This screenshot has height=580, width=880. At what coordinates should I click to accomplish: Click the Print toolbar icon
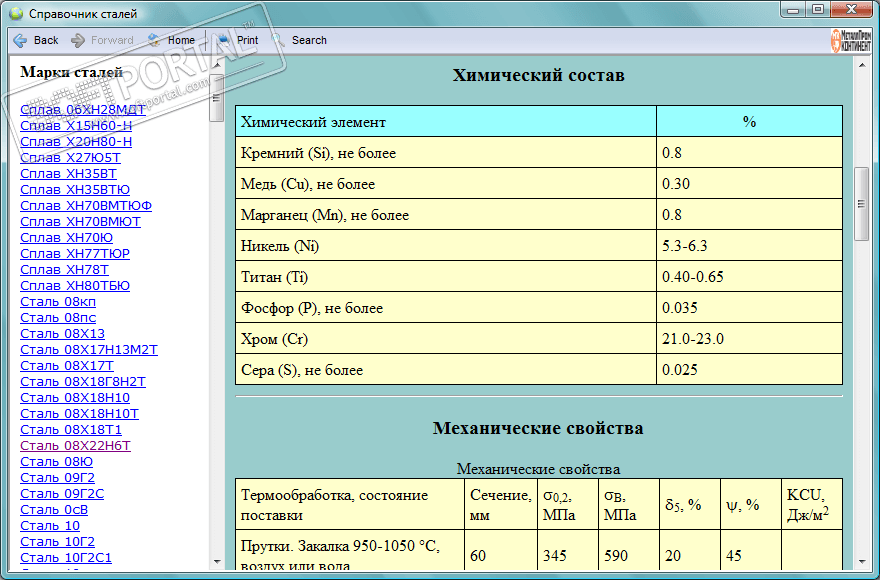click(x=223, y=40)
